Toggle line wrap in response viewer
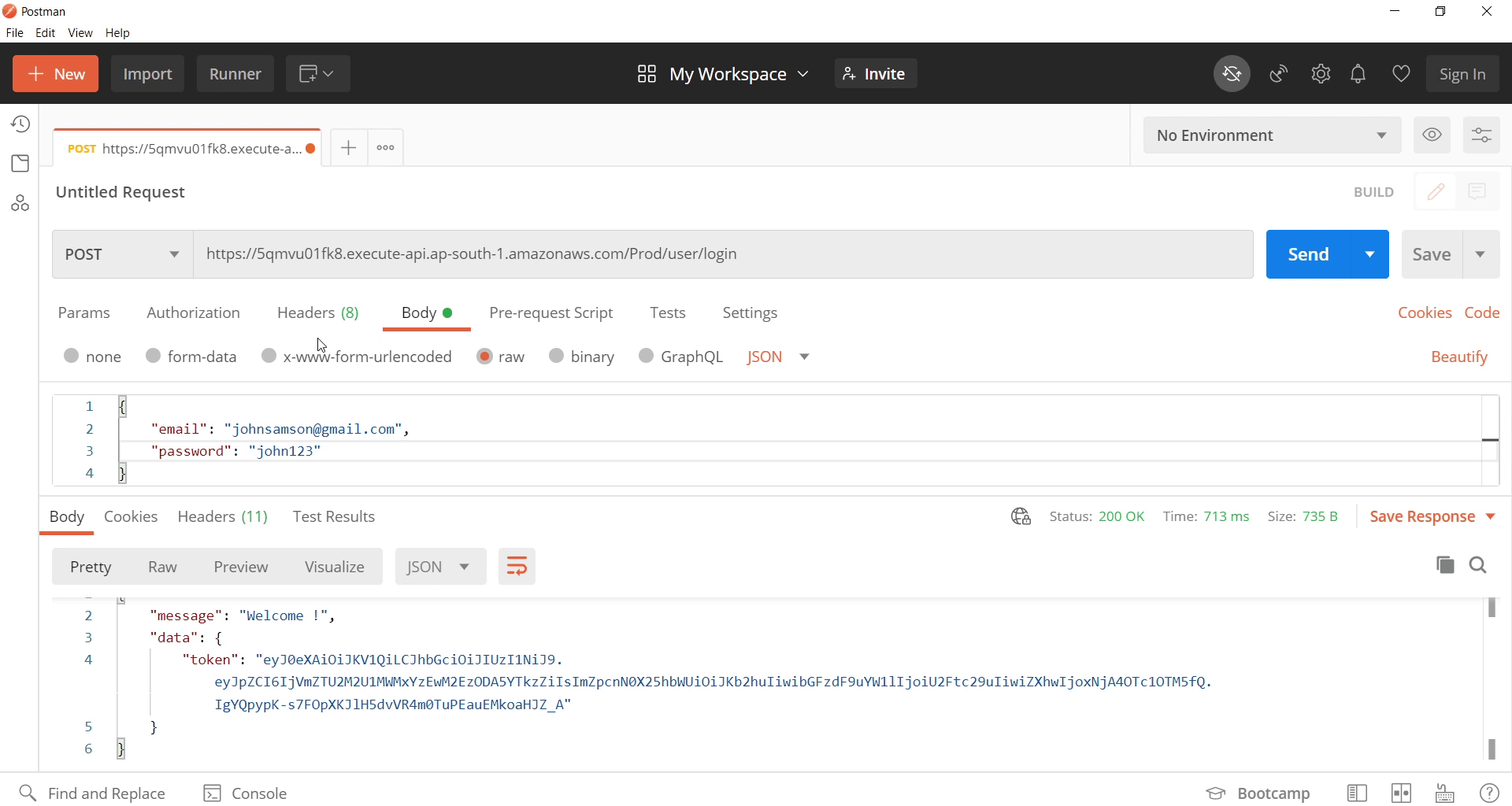This screenshot has width=1512, height=806. tap(517, 567)
